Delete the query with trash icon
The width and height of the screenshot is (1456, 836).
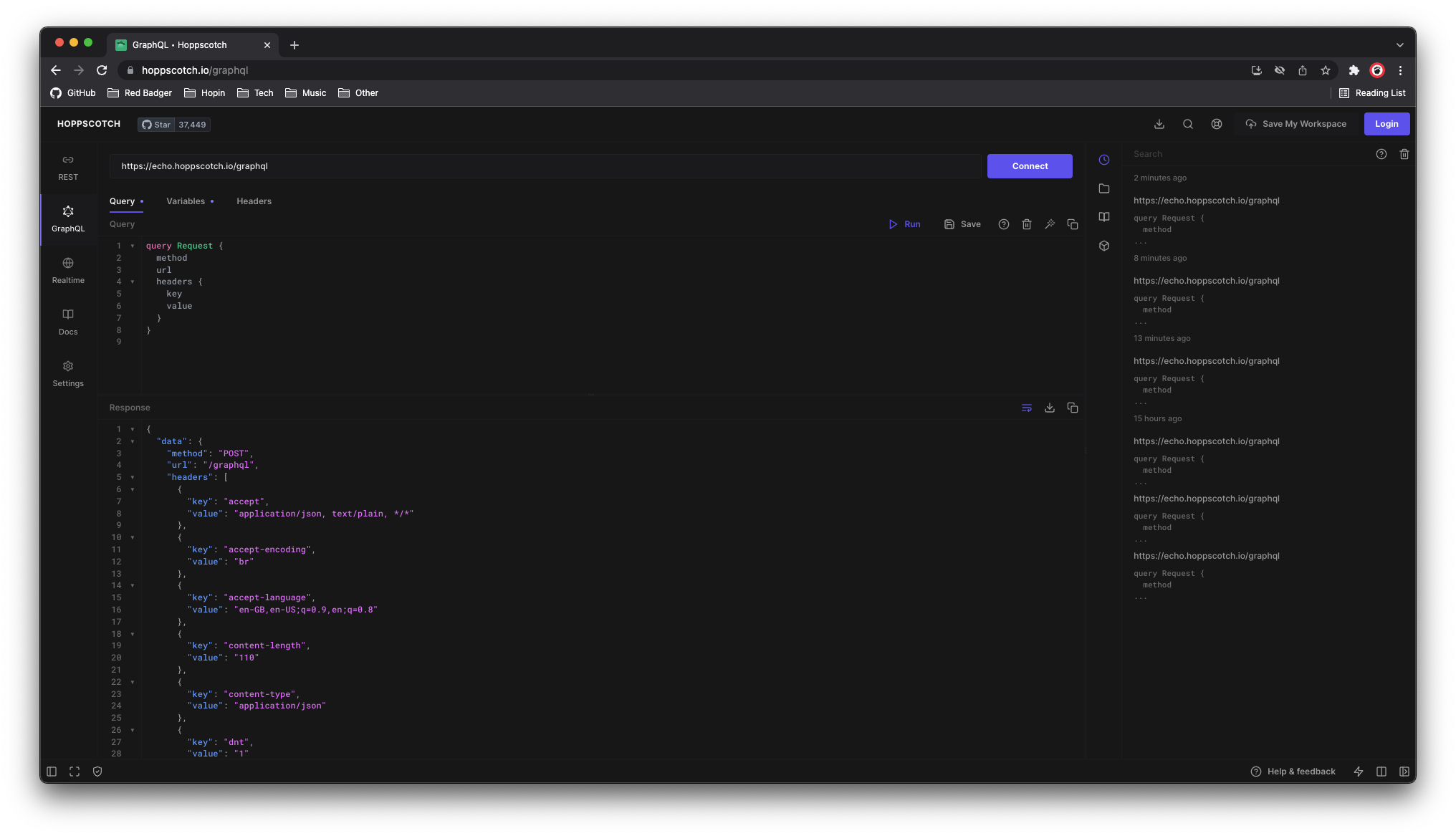(x=1027, y=224)
